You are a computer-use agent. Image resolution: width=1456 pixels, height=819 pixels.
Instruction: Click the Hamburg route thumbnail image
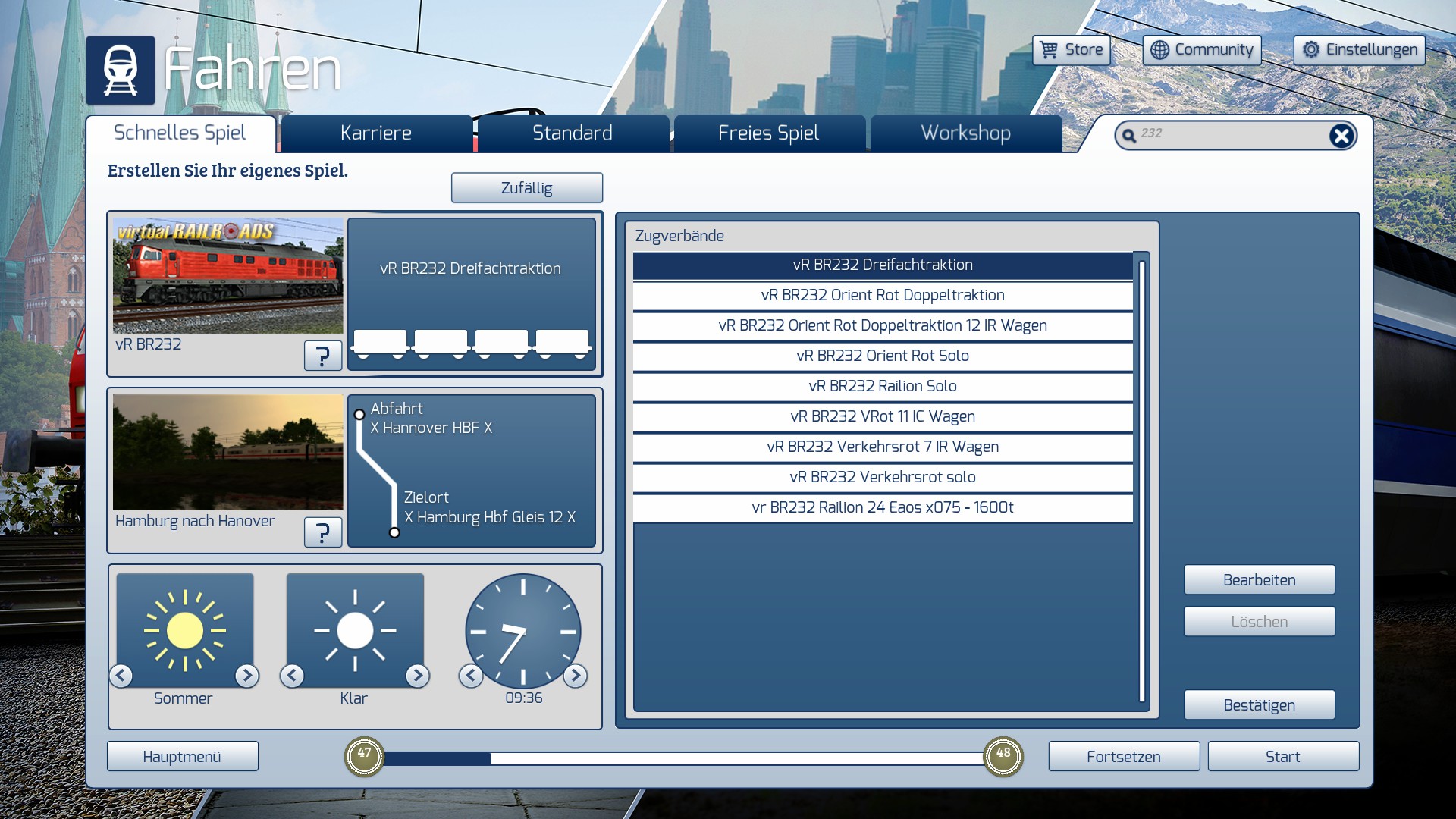(x=227, y=452)
